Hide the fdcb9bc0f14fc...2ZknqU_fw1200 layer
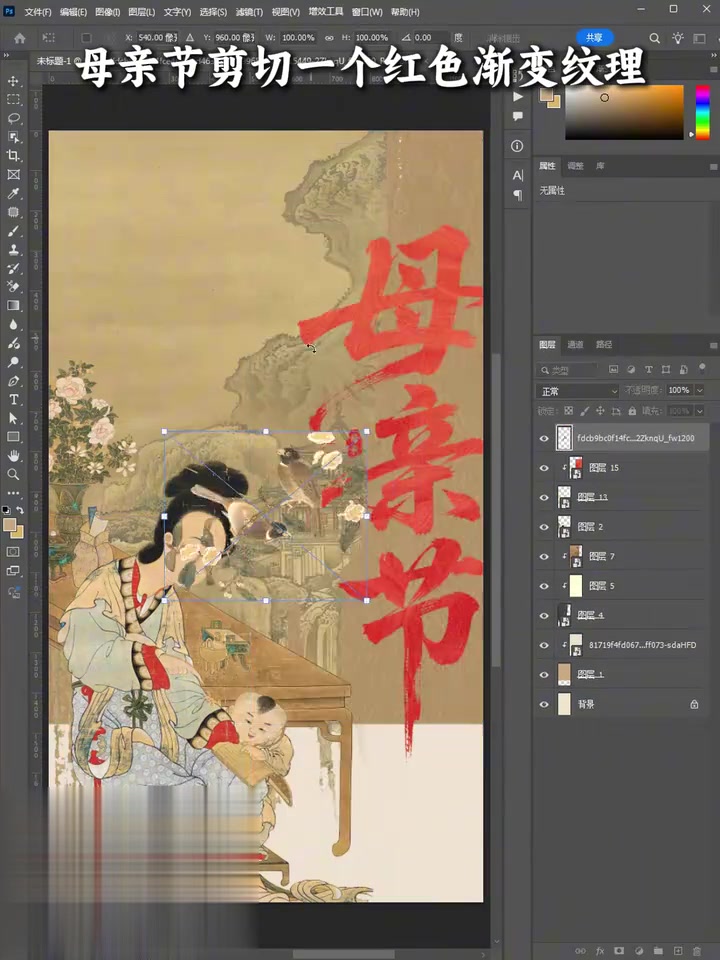 (544, 438)
